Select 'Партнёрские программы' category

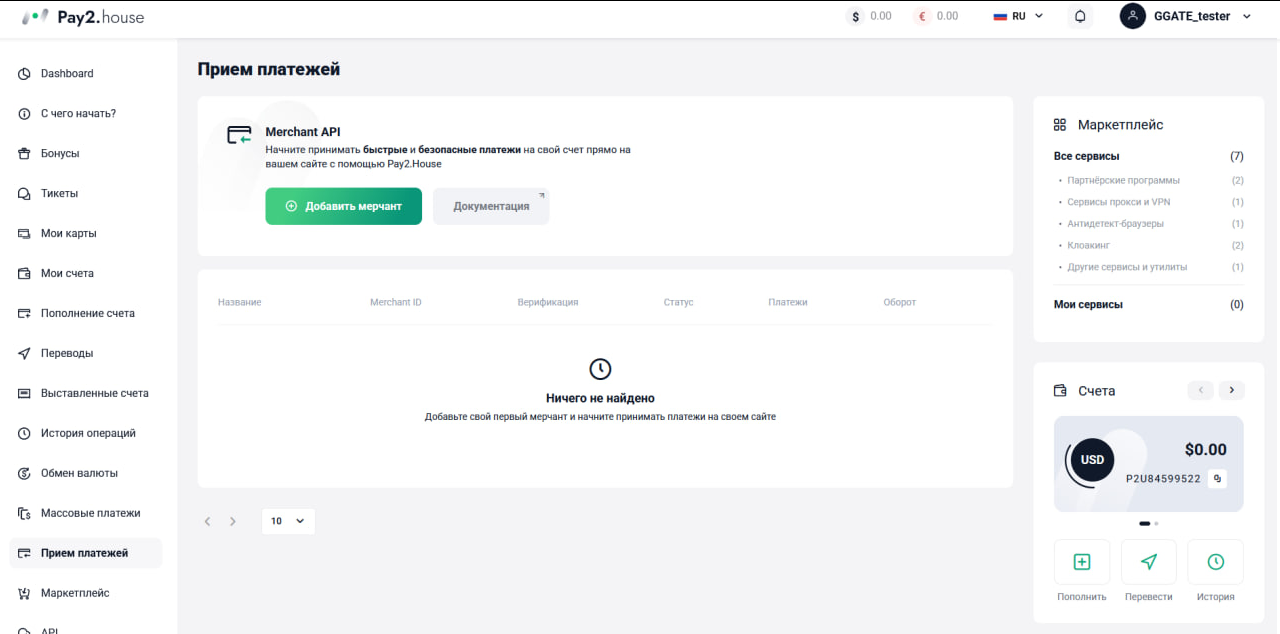(x=1123, y=181)
